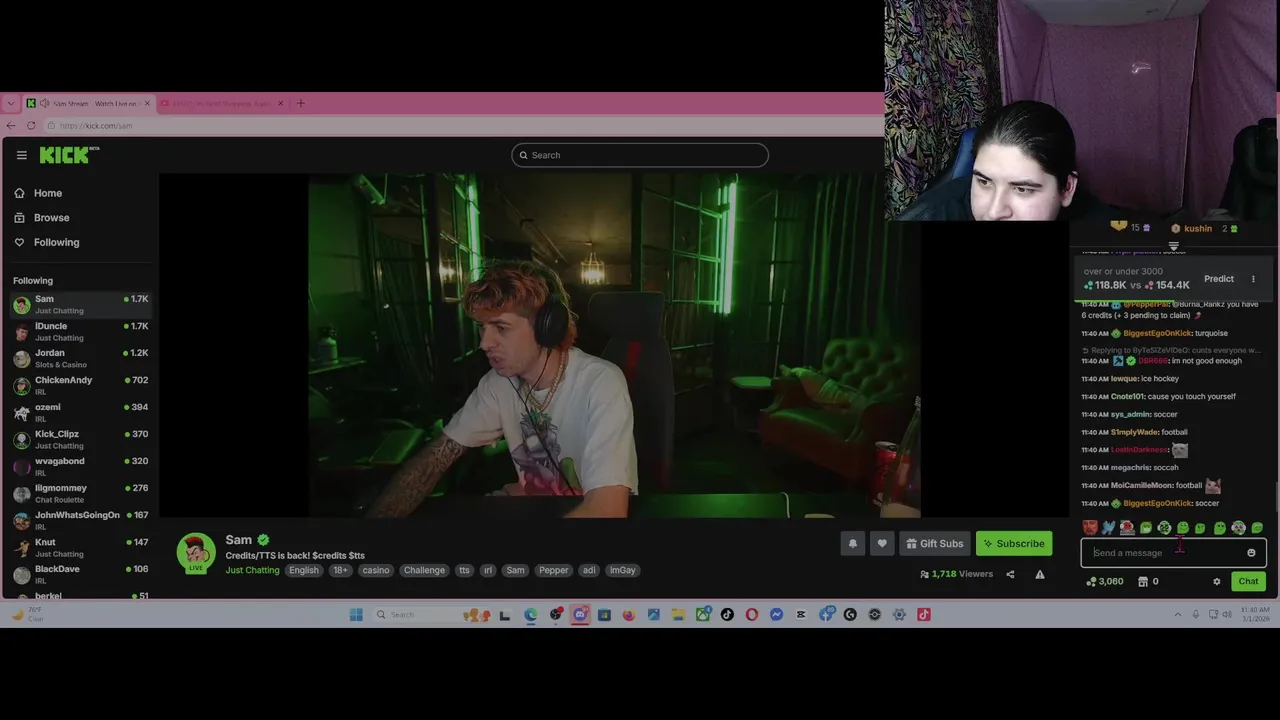Click the 3,060 channel points balance
The width and height of the screenshot is (1280, 720).
[1105, 581]
